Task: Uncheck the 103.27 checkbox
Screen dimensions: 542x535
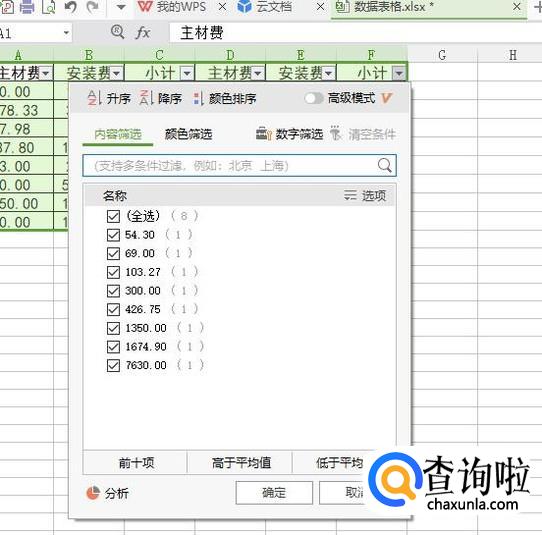Action: point(113,272)
